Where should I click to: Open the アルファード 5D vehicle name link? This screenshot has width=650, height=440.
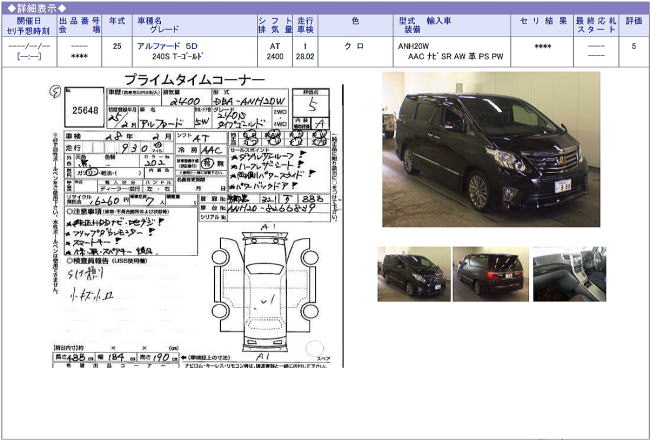tap(167, 46)
